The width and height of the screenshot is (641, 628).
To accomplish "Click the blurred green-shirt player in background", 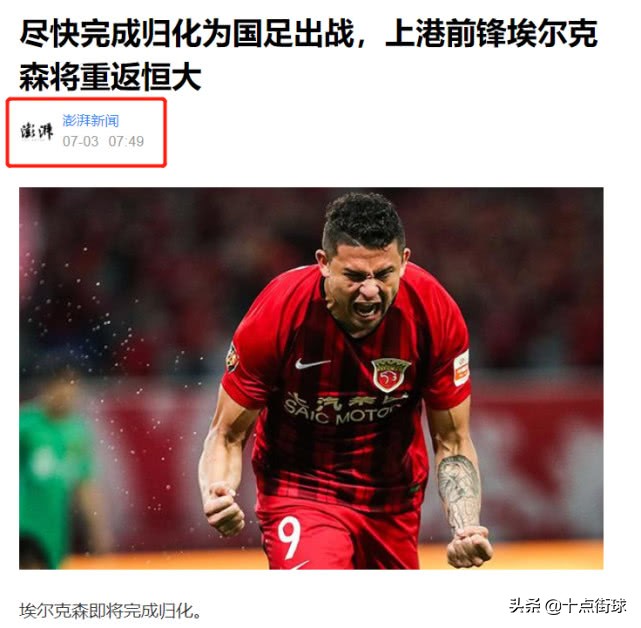I will click(56, 470).
